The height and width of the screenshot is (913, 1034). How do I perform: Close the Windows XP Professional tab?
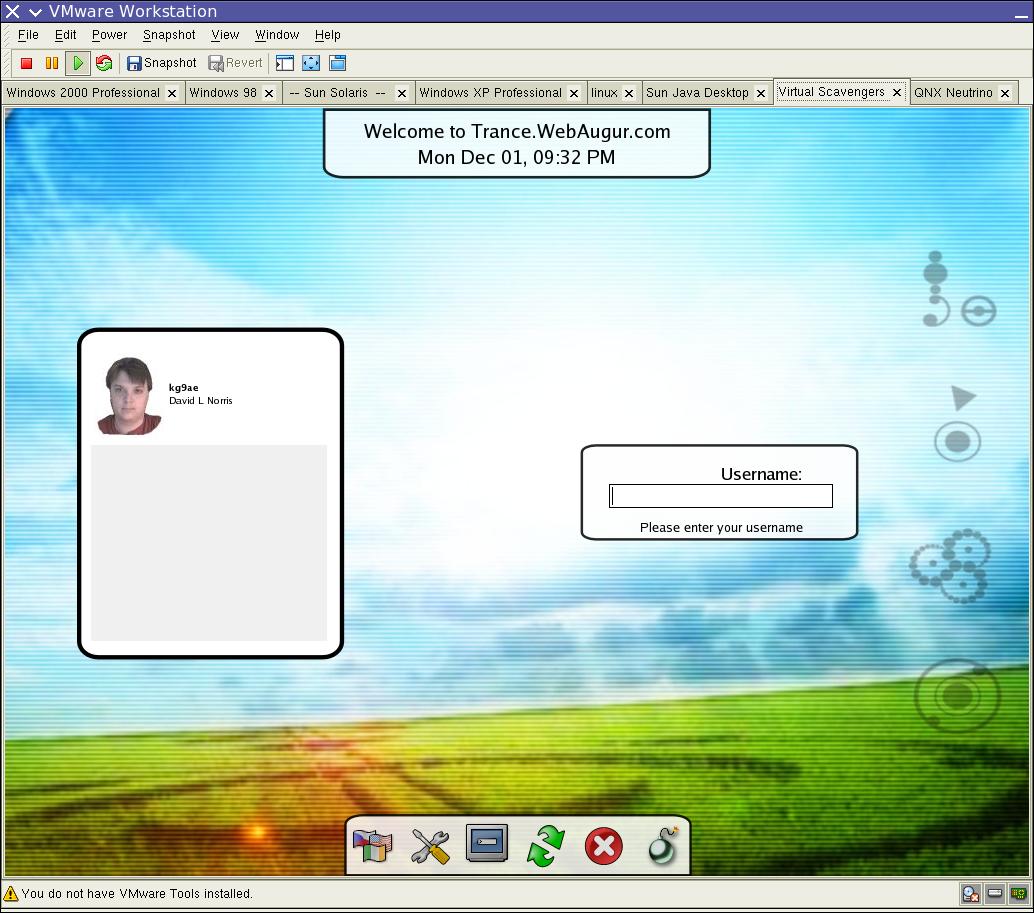point(574,94)
